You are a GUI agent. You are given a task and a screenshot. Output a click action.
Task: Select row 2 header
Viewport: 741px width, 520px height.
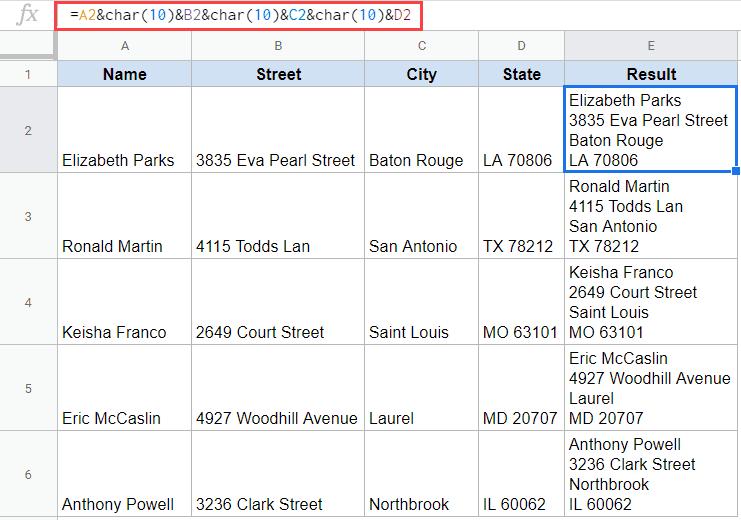(x=28, y=130)
